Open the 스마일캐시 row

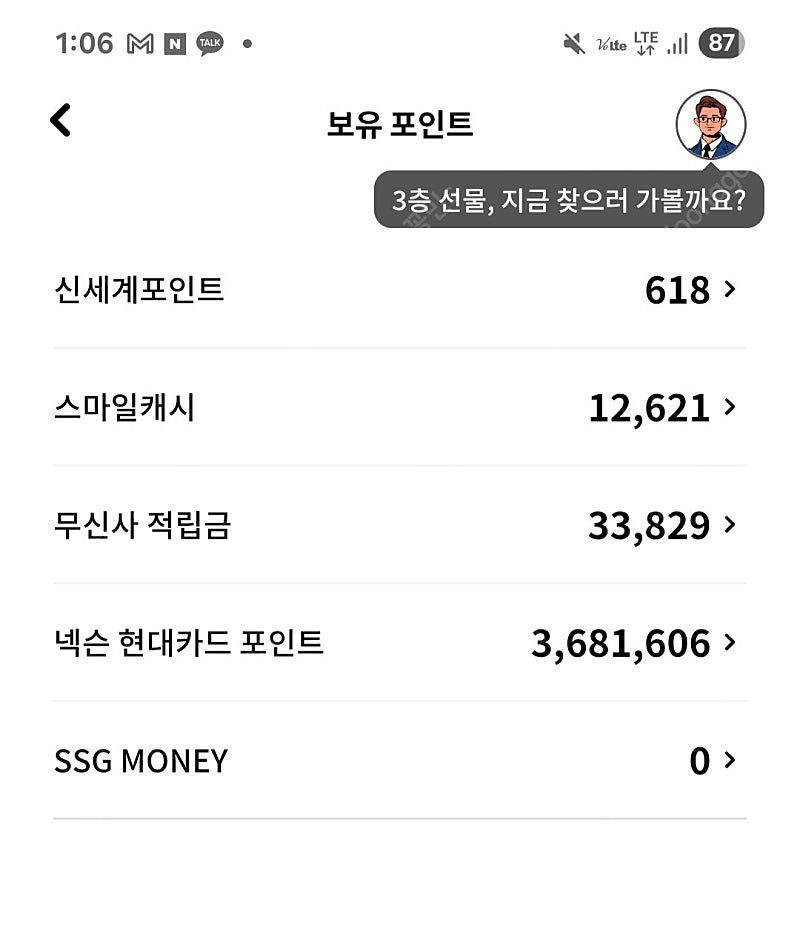click(x=400, y=407)
